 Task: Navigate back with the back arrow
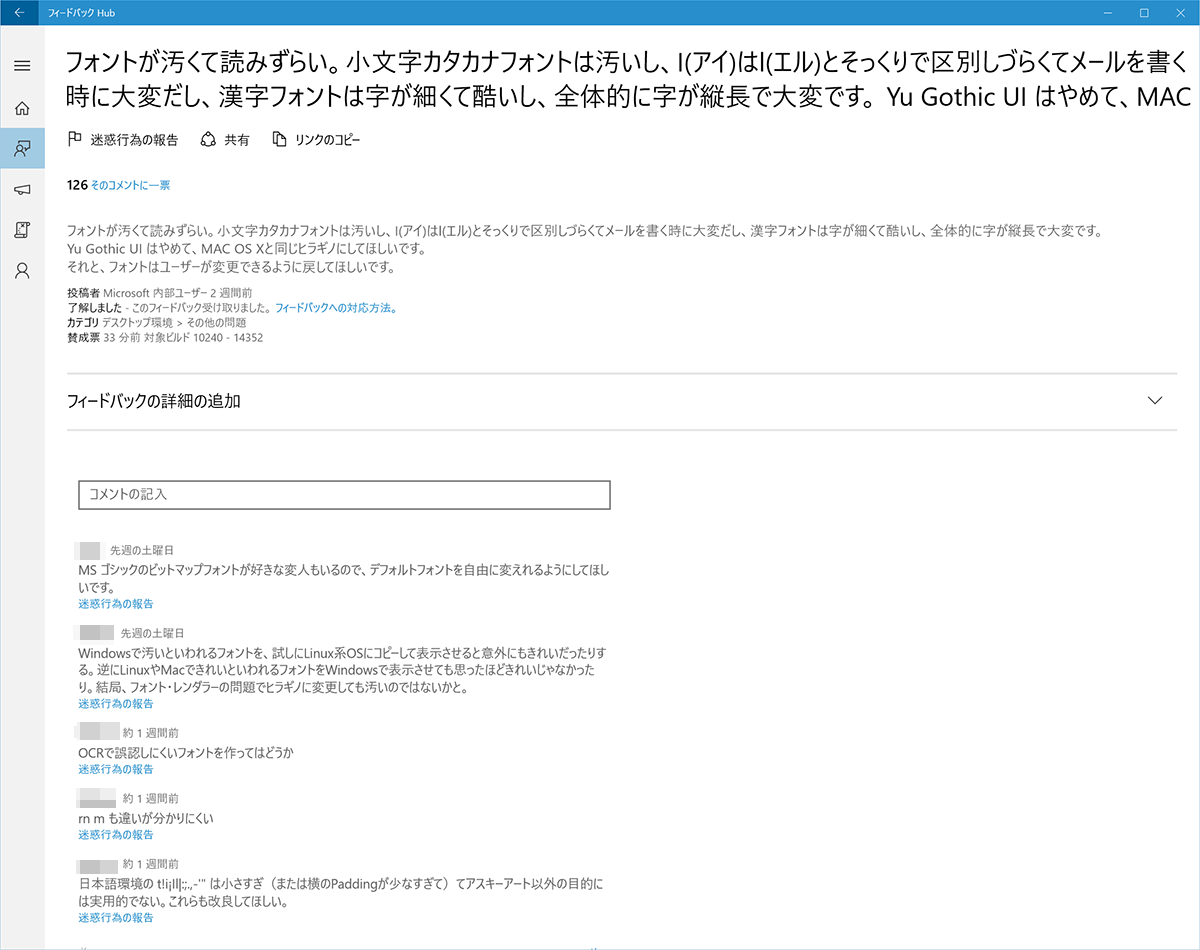pos(21,13)
